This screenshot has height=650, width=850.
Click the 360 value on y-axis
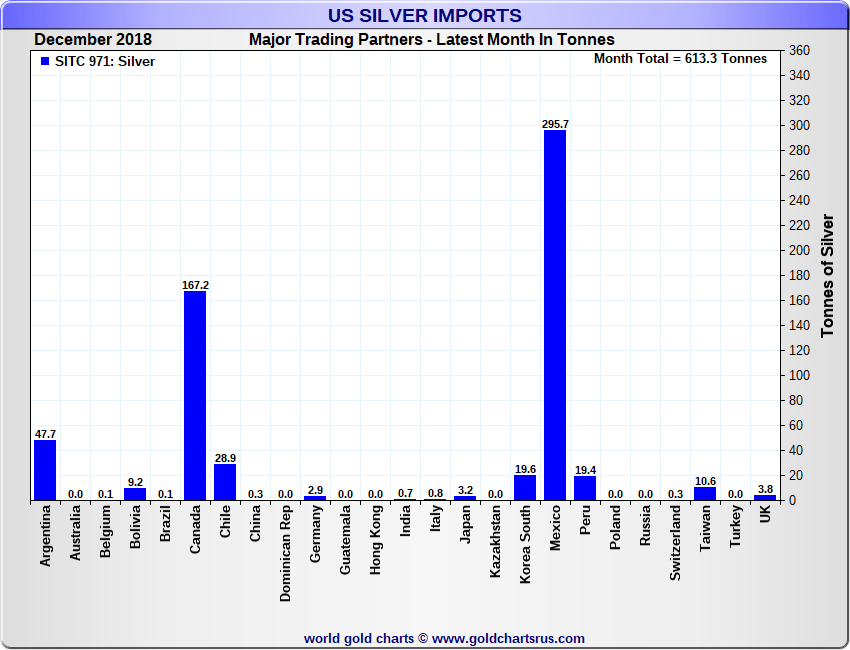pyautogui.click(x=798, y=51)
